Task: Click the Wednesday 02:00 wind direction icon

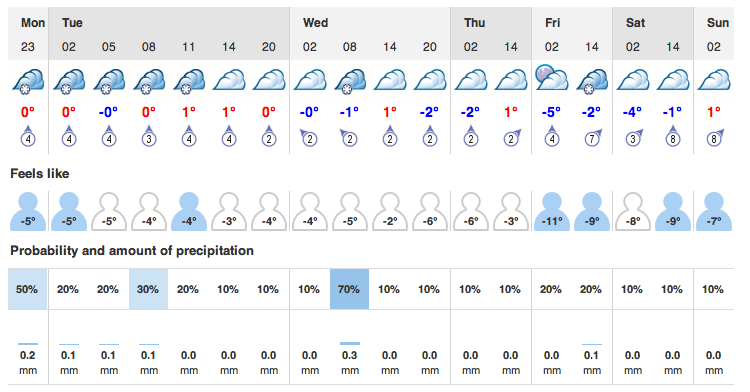Action: (x=309, y=138)
